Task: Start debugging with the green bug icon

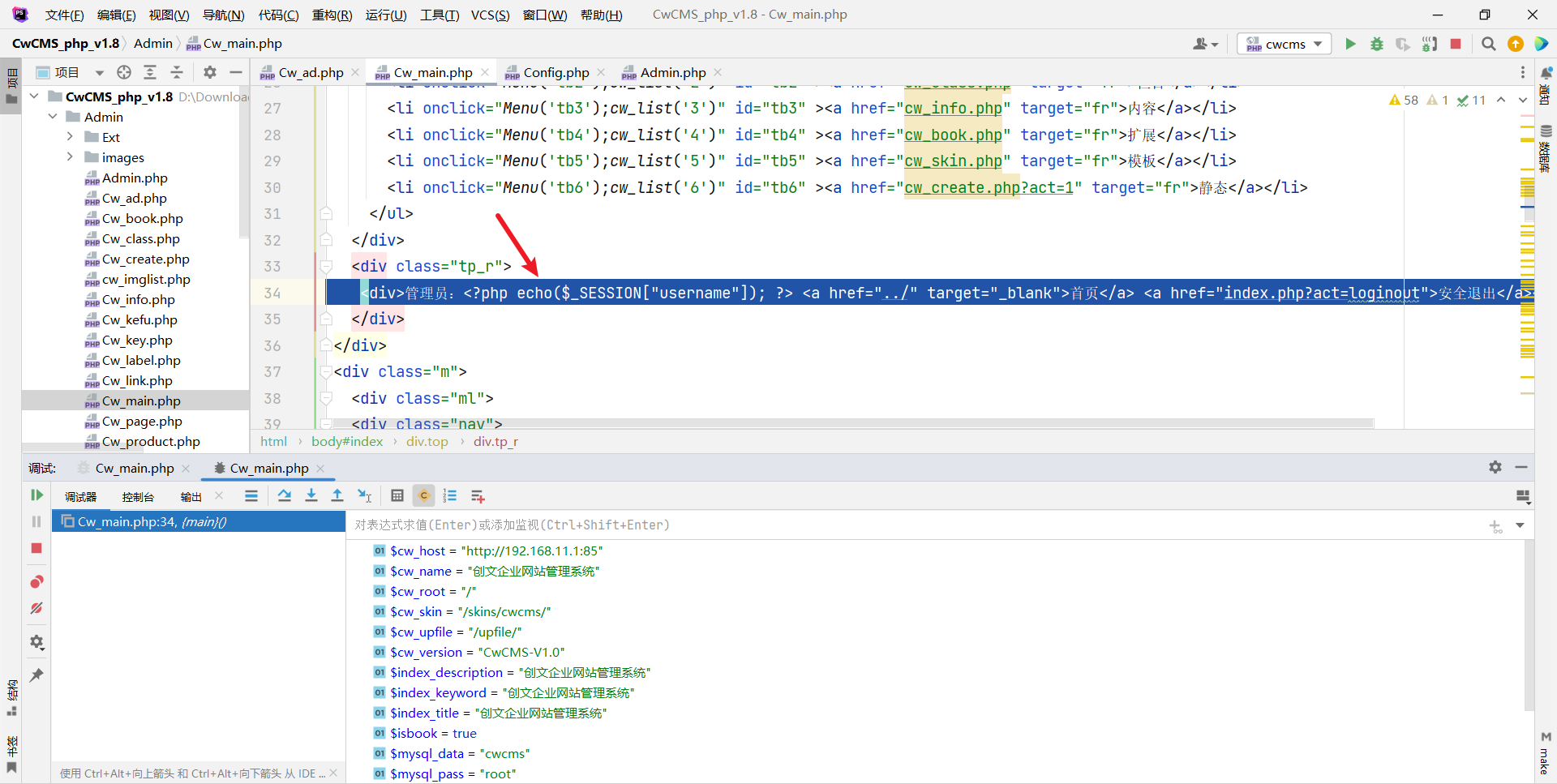Action: [1377, 44]
